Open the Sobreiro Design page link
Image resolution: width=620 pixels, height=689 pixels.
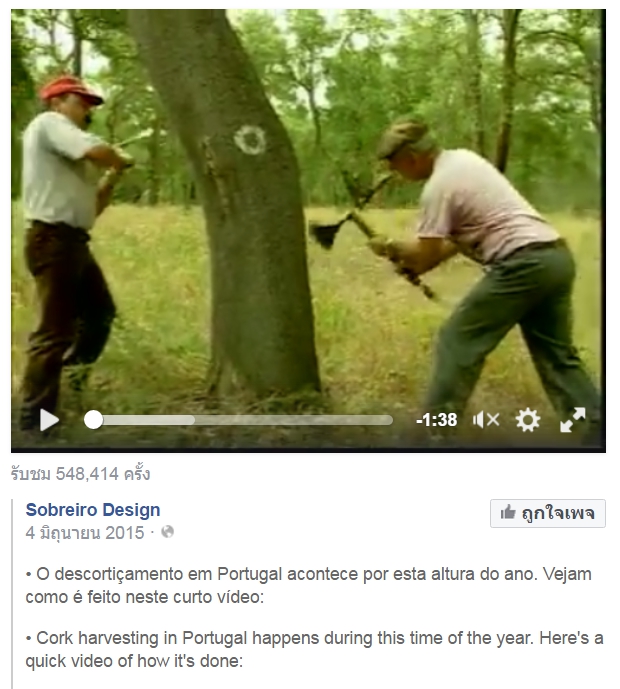[93, 510]
